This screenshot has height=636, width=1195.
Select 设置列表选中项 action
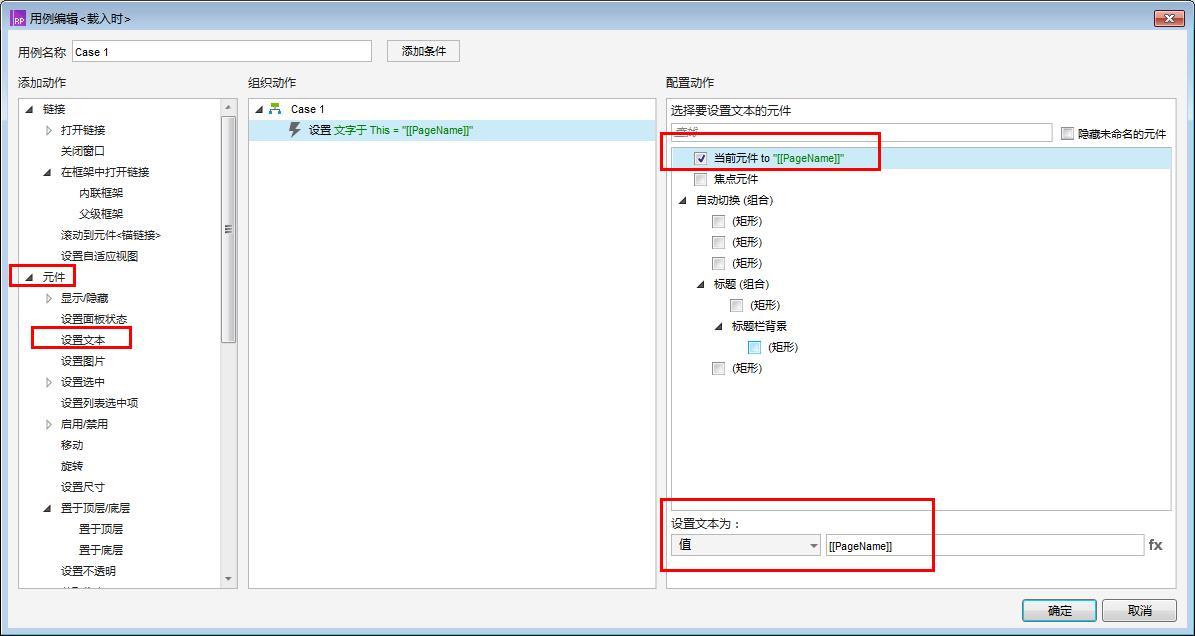pos(100,403)
